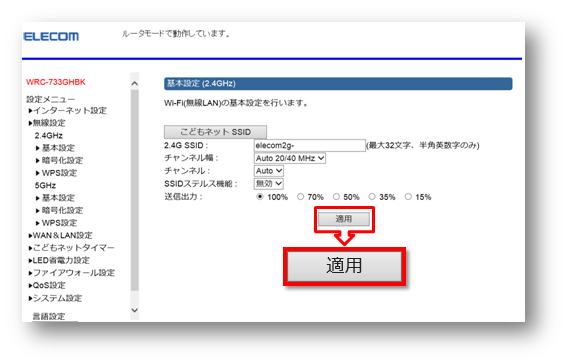
Task: Expand the LED省電力設定 menu
Action: [59, 260]
